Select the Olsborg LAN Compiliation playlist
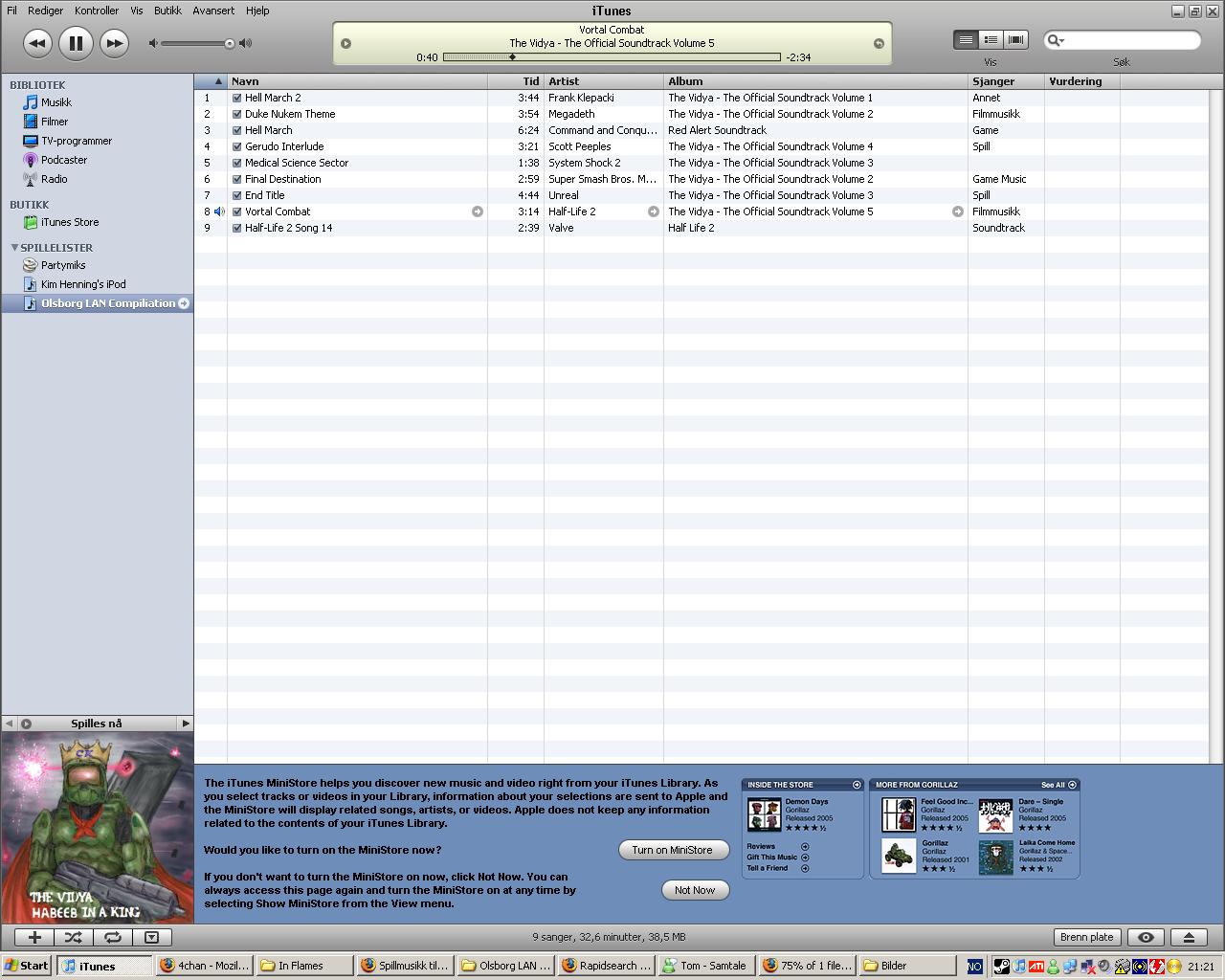 (x=97, y=303)
